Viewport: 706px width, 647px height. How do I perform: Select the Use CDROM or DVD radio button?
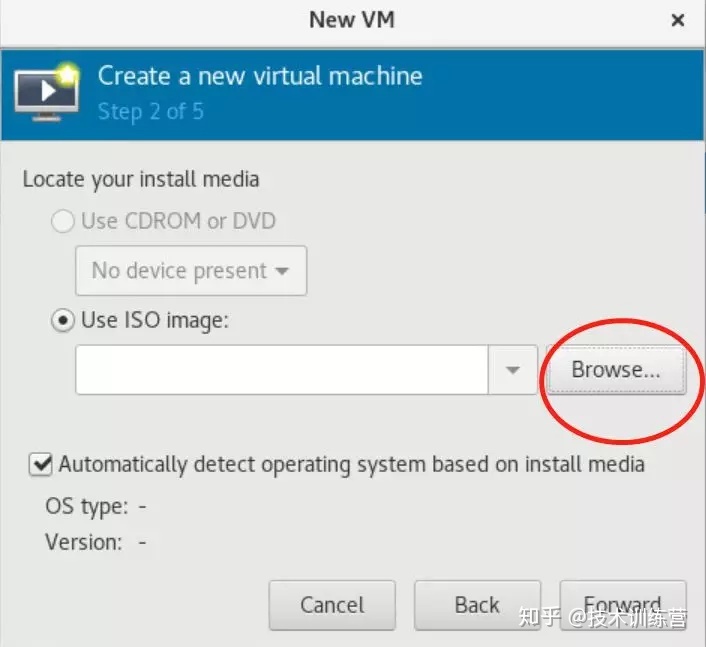(63, 221)
